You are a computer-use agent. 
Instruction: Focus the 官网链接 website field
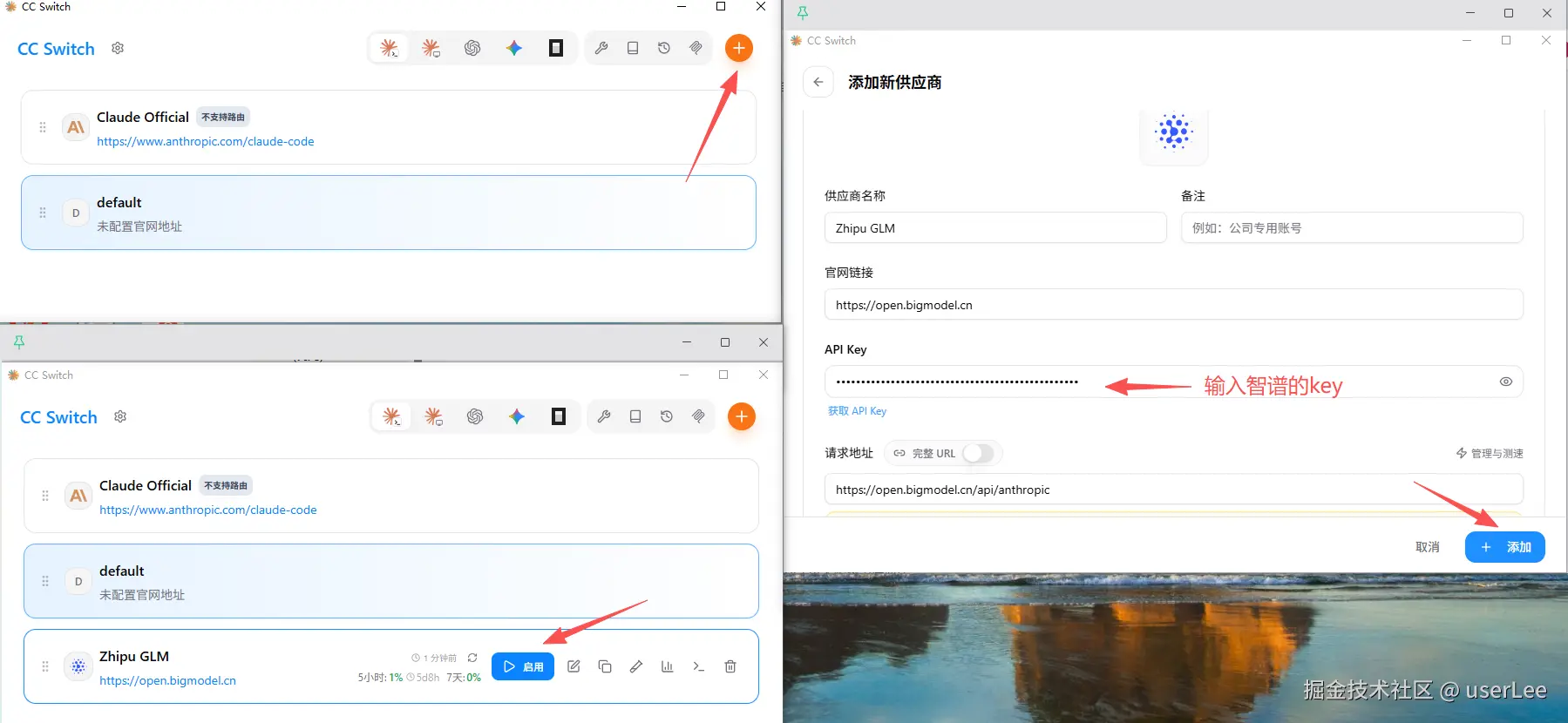(x=1174, y=305)
